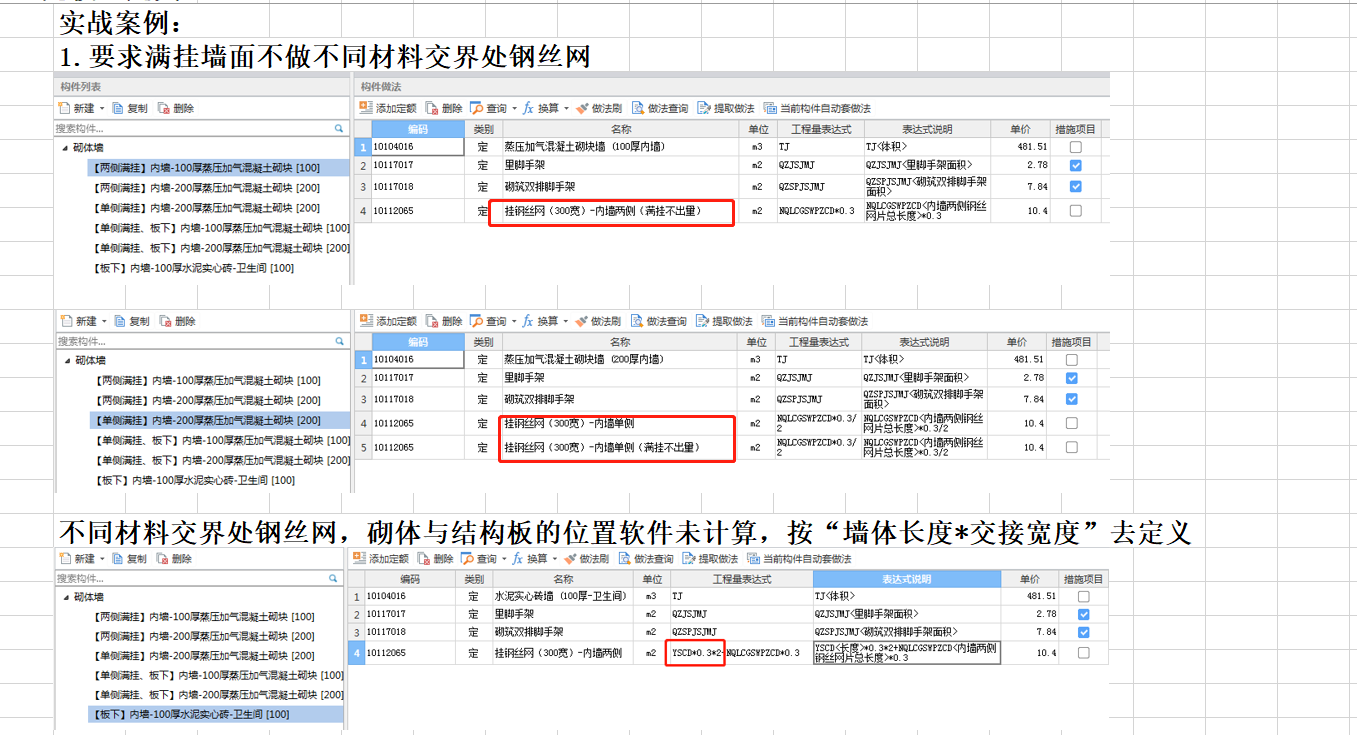
Task: Click 删除 icon in the top component list
Action: point(164,108)
